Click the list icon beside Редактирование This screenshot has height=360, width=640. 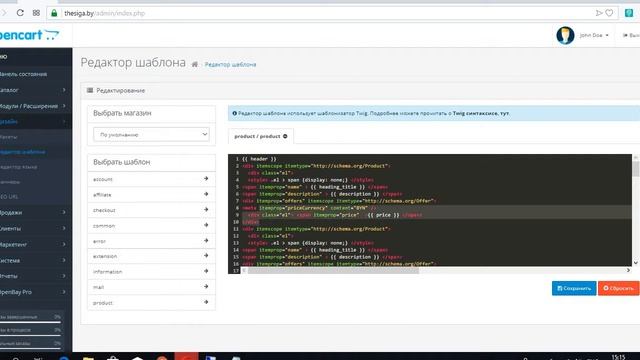point(90,90)
